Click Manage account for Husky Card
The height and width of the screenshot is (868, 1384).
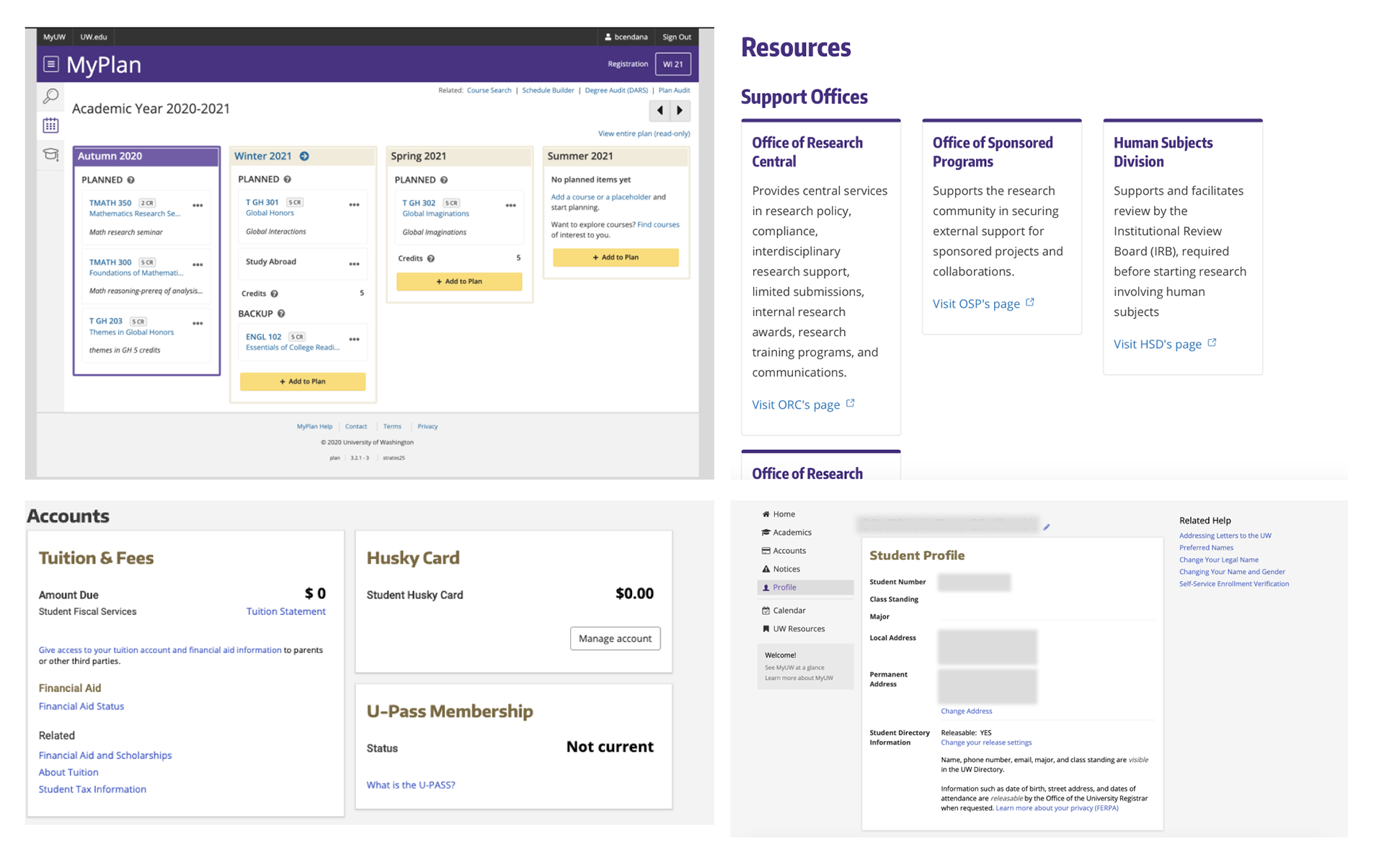tap(615, 638)
